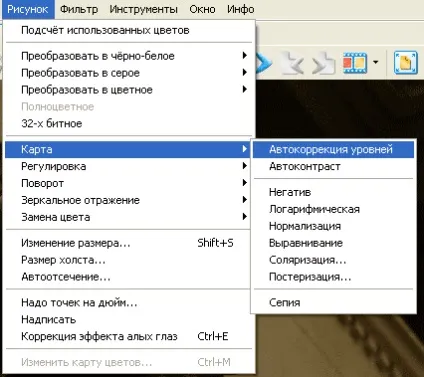Select Надписать menu item
This screenshot has height=377, width=424.
pyautogui.click(x=128, y=320)
